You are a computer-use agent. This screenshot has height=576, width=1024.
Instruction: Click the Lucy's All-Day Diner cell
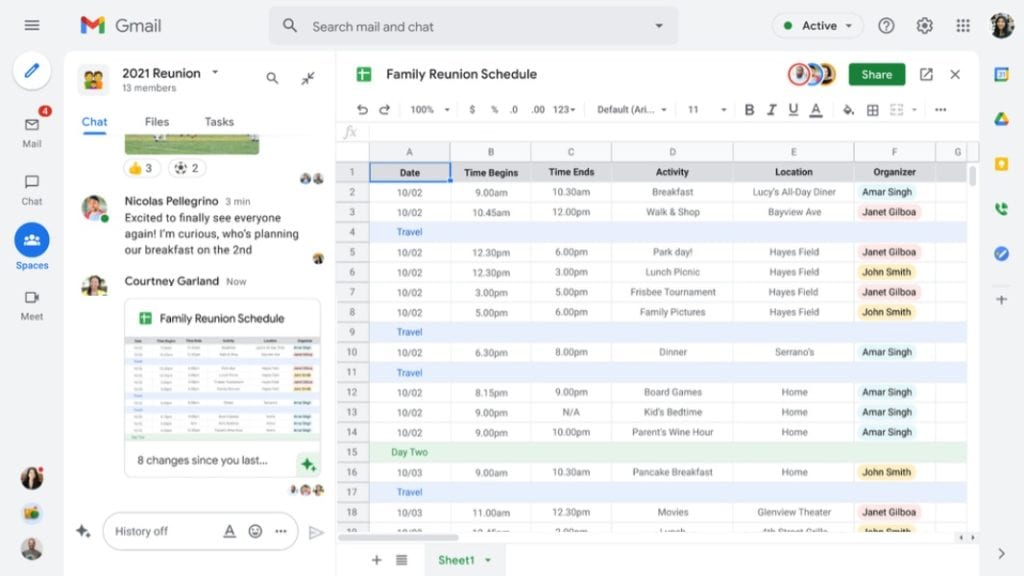pos(793,192)
